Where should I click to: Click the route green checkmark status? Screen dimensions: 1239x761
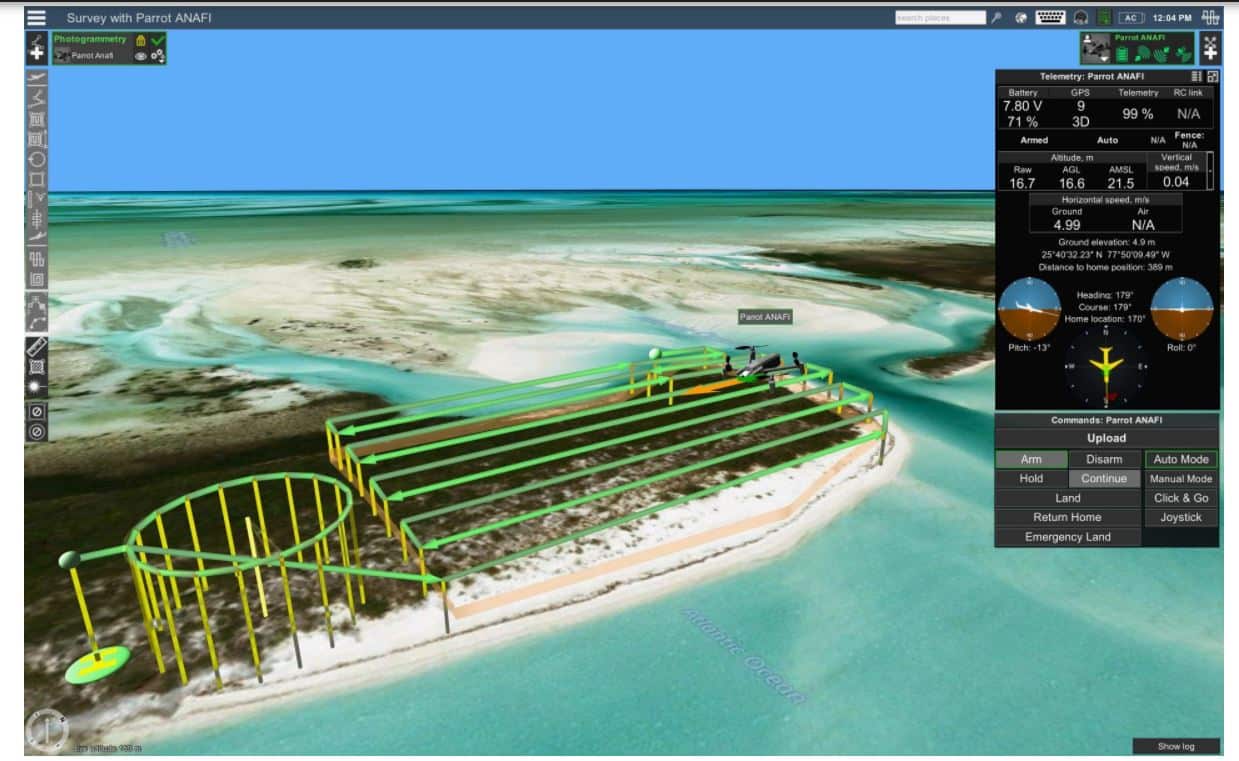(x=158, y=40)
